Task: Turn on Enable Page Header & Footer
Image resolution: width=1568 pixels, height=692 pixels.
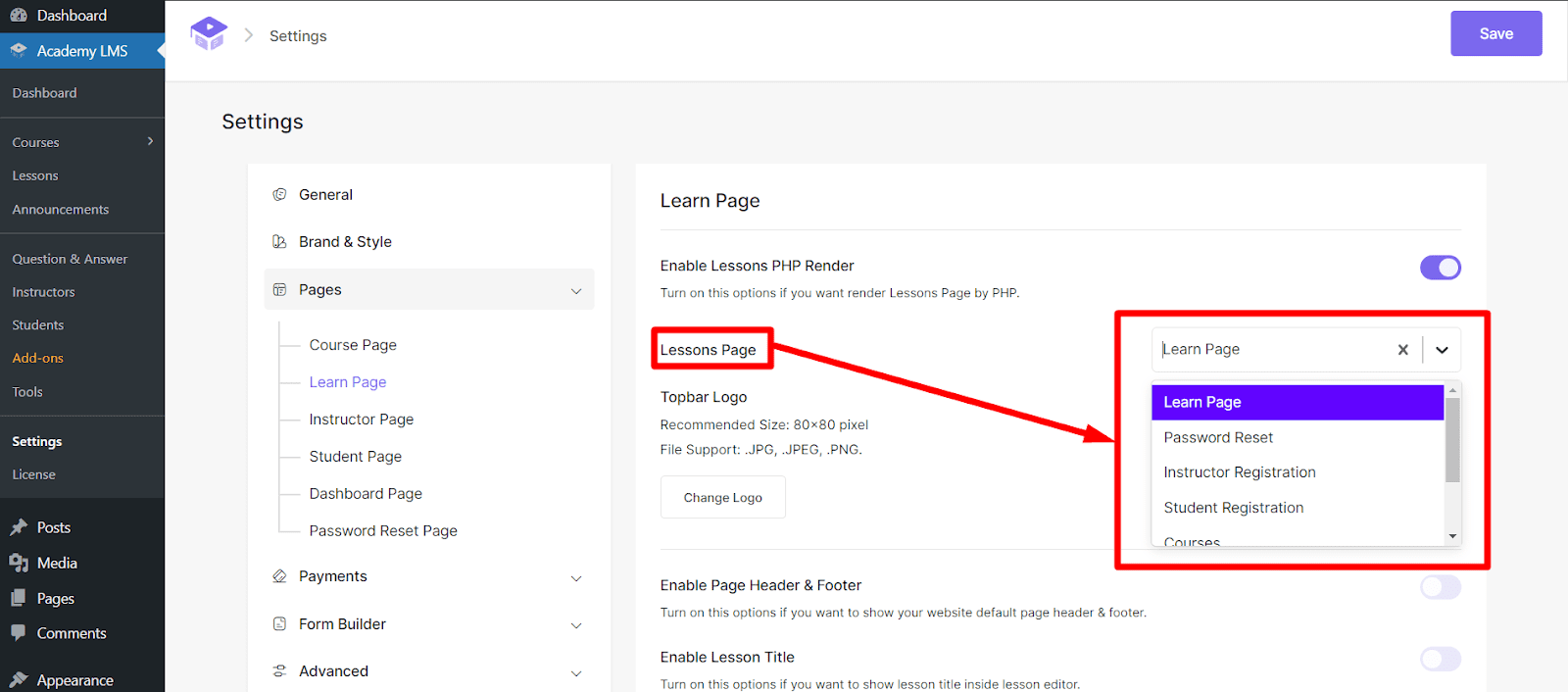Action: point(1441,586)
